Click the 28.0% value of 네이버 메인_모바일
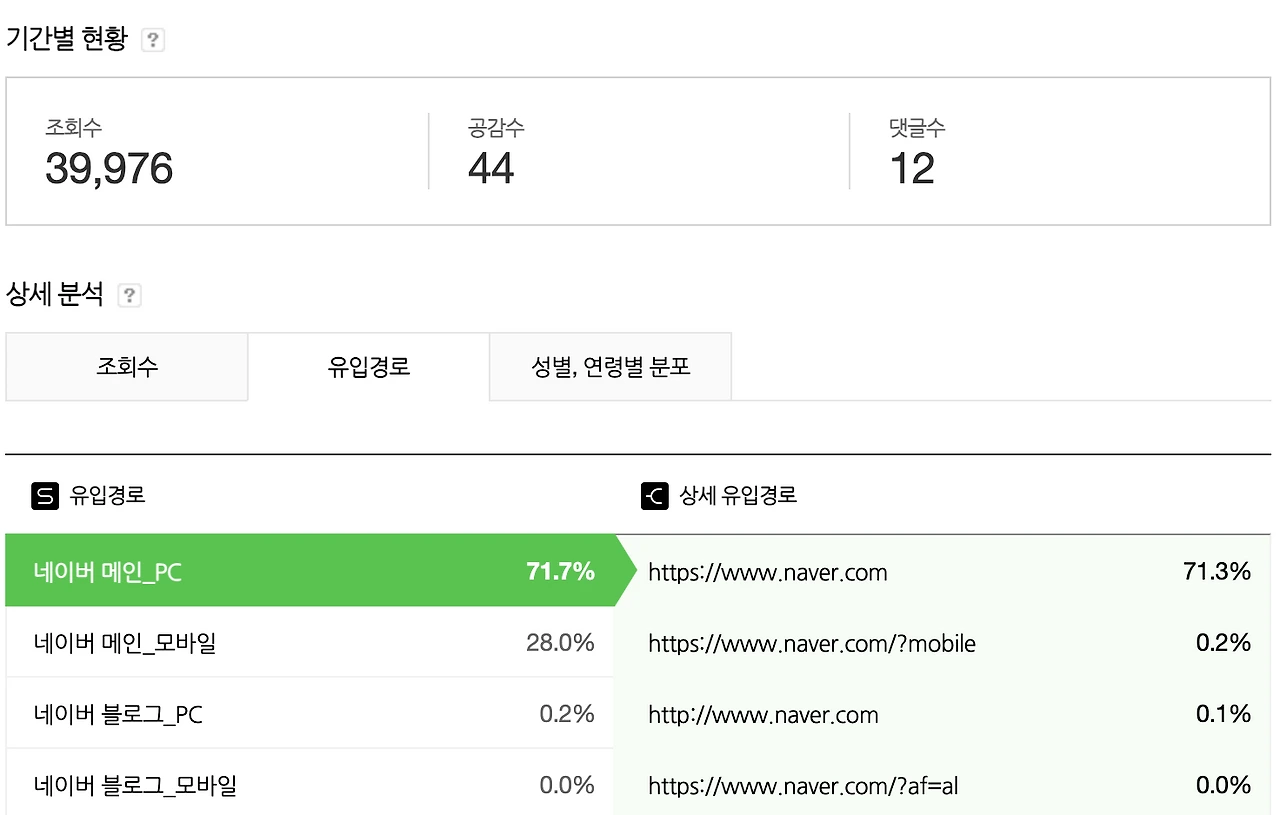 (560, 643)
